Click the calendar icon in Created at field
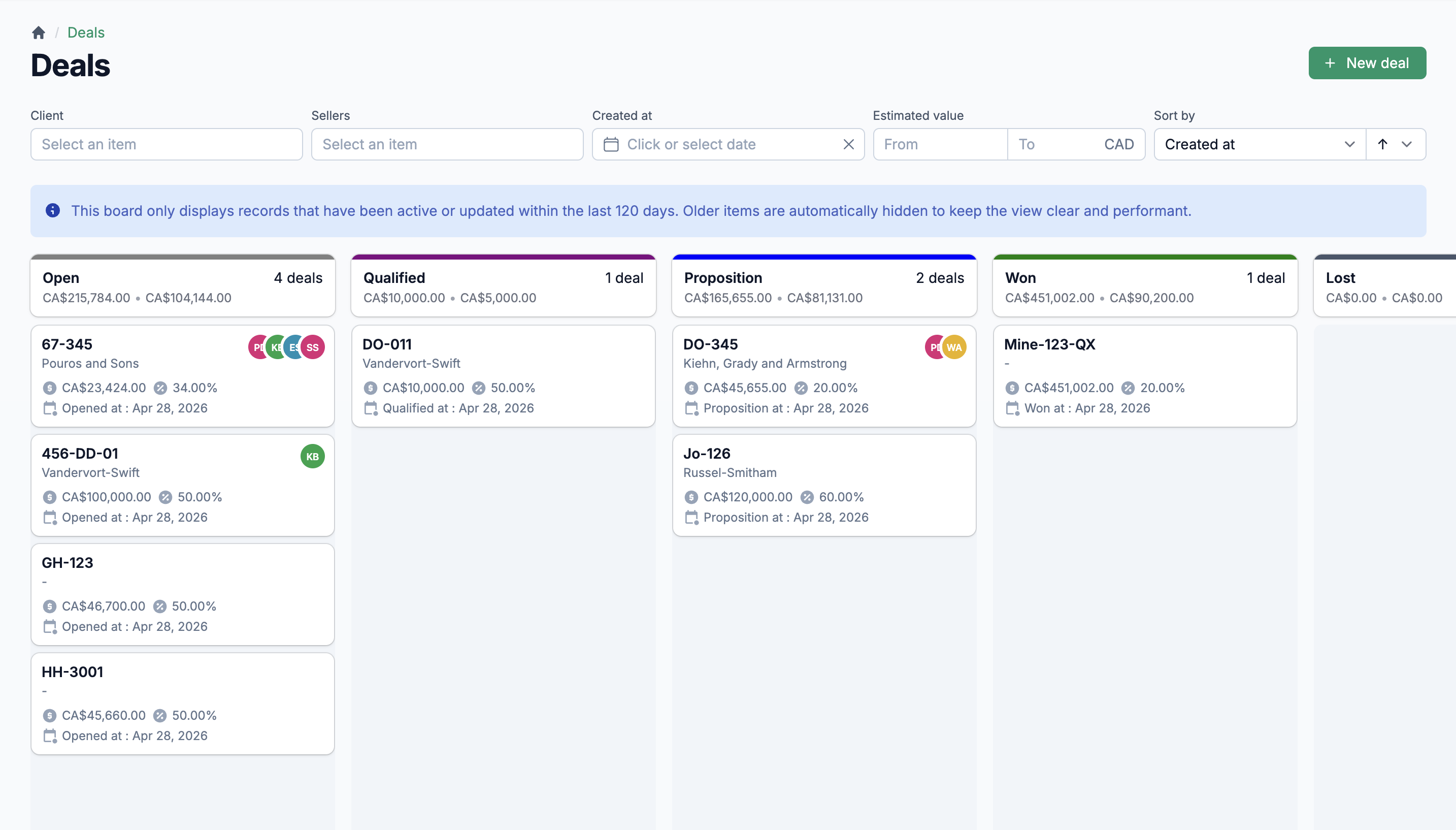Image resolution: width=1456 pixels, height=830 pixels. pyautogui.click(x=611, y=144)
